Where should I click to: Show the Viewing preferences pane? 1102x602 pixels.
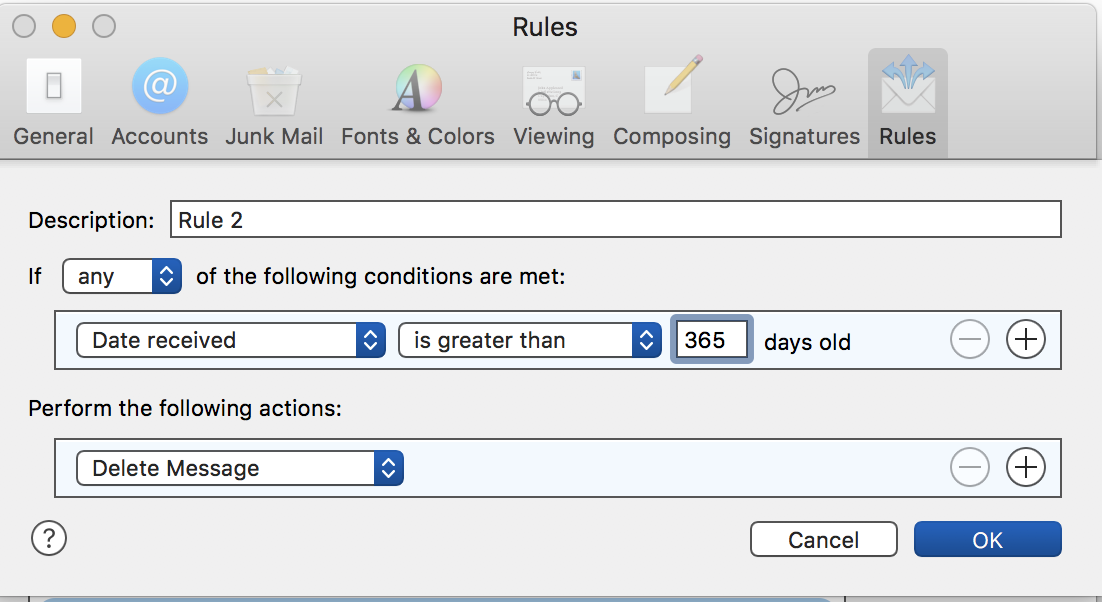[x=554, y=105]
